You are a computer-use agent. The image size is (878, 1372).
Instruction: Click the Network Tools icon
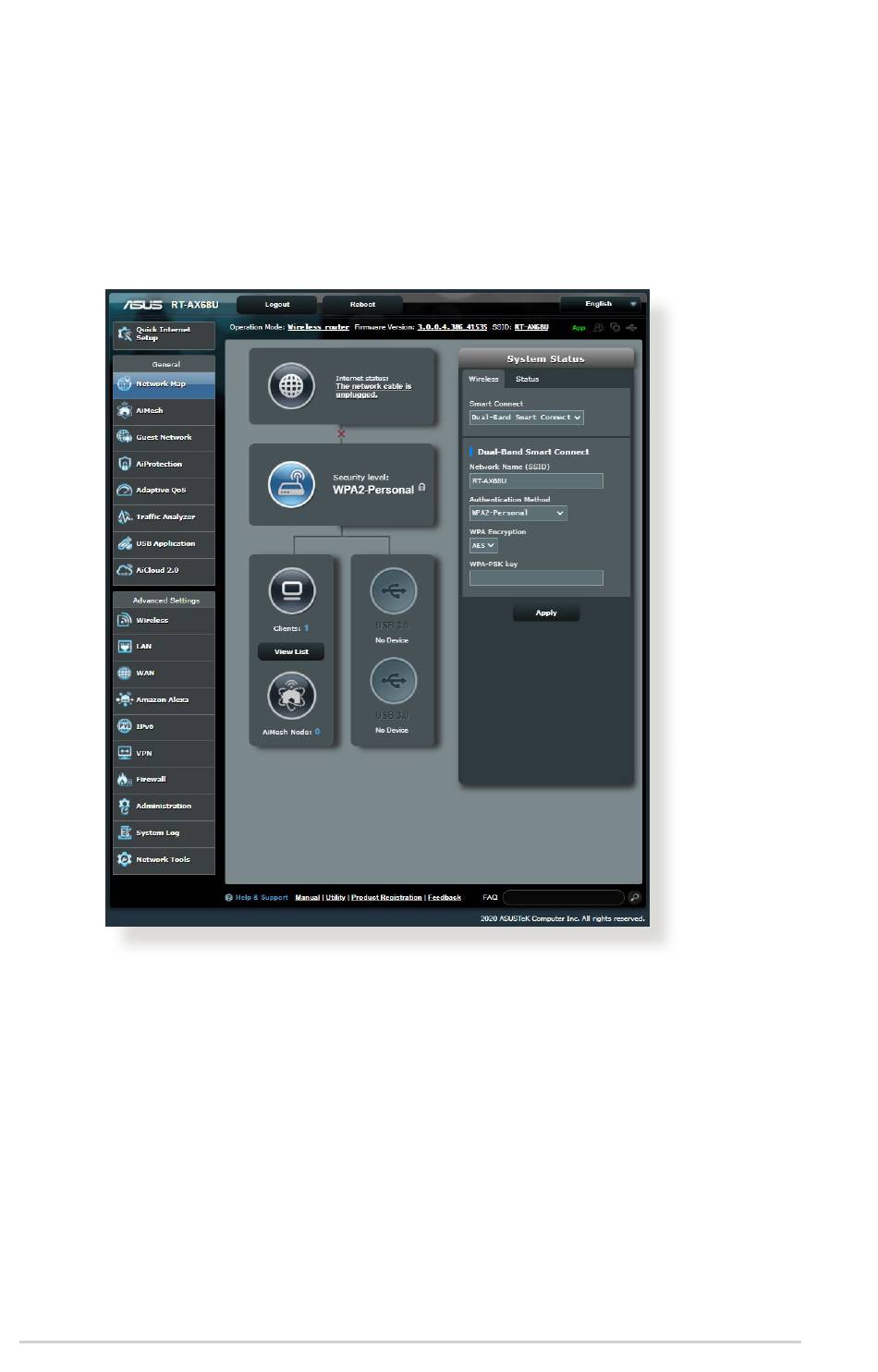(125, 860)
